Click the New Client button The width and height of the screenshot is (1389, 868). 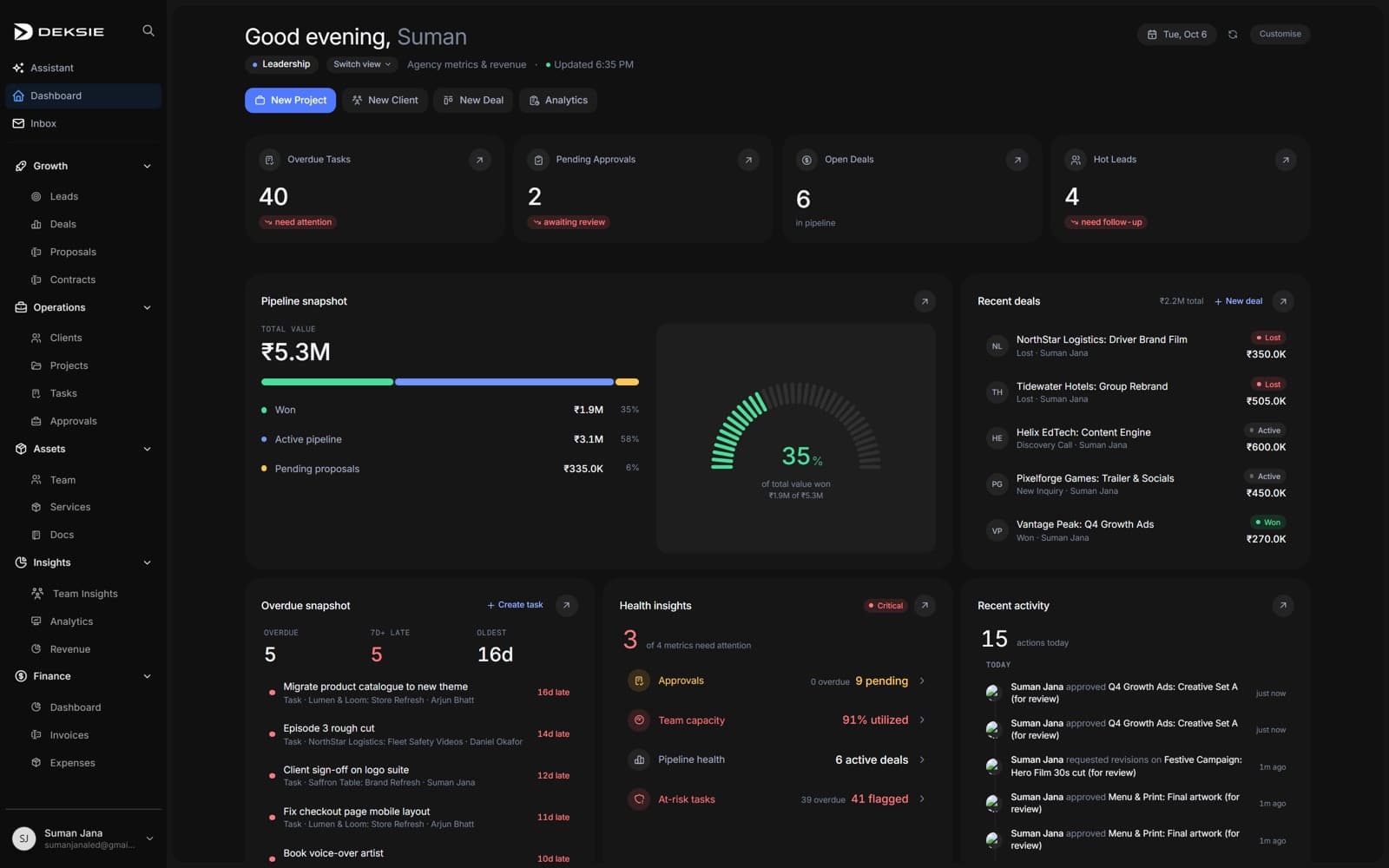(x=385, y=100)
